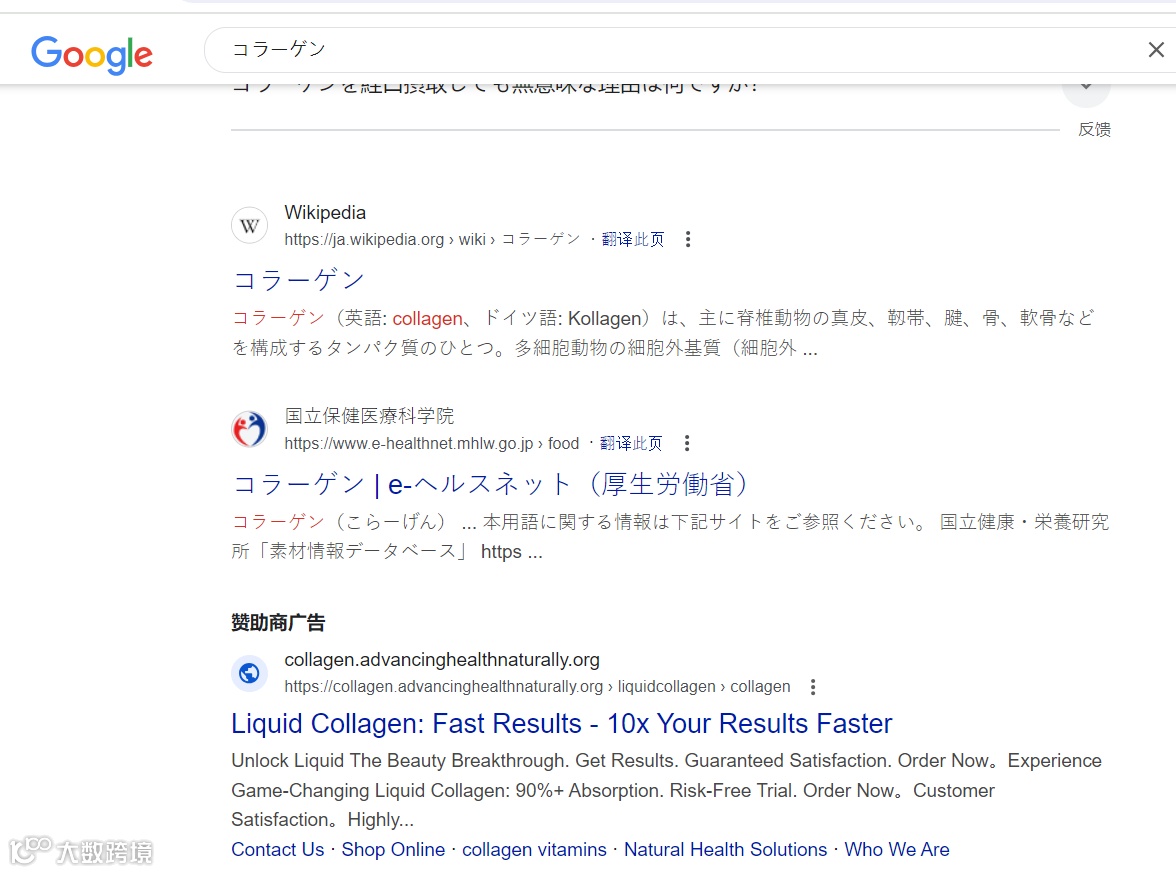Click the Wikipedia favicon icon

point(250,226)
